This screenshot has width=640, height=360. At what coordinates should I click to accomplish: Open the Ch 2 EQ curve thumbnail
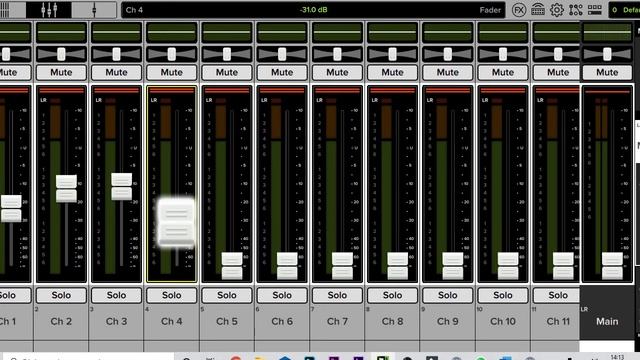click(61, 32)
